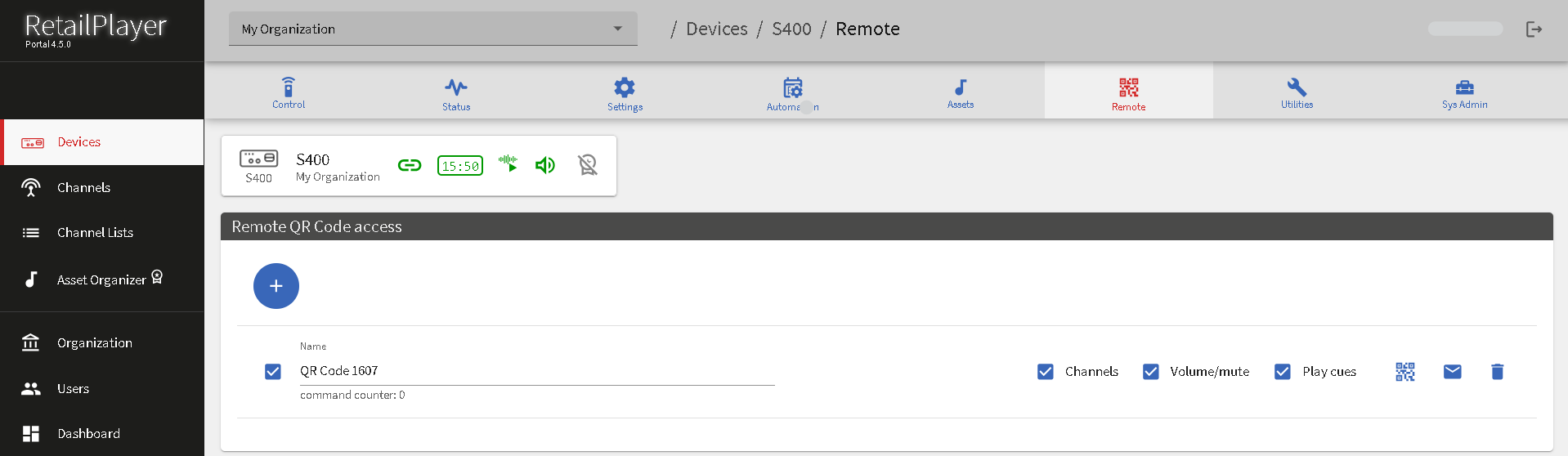Click the email envelope icon in QR row

pyautogui.click(x=1452, y=372)
